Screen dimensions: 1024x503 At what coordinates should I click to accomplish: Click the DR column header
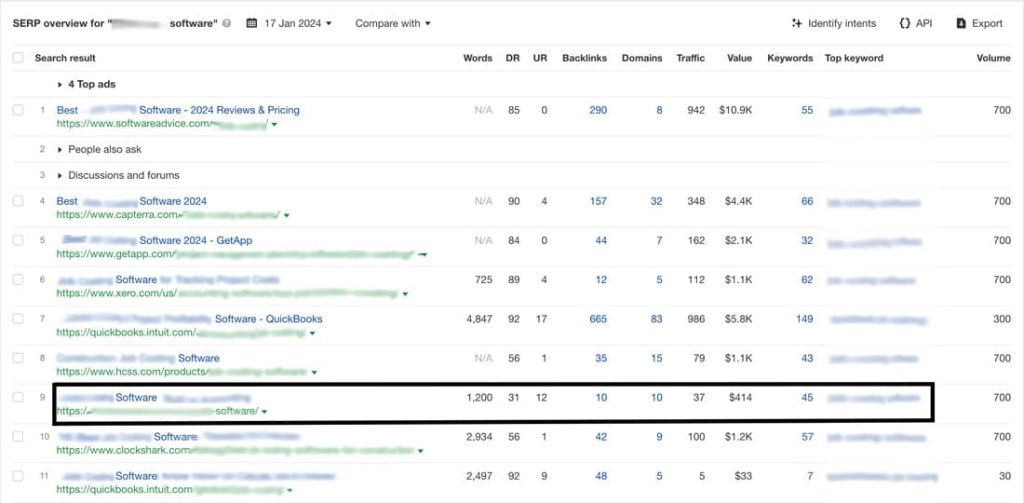pyautogui.click(x=513, y=58)
